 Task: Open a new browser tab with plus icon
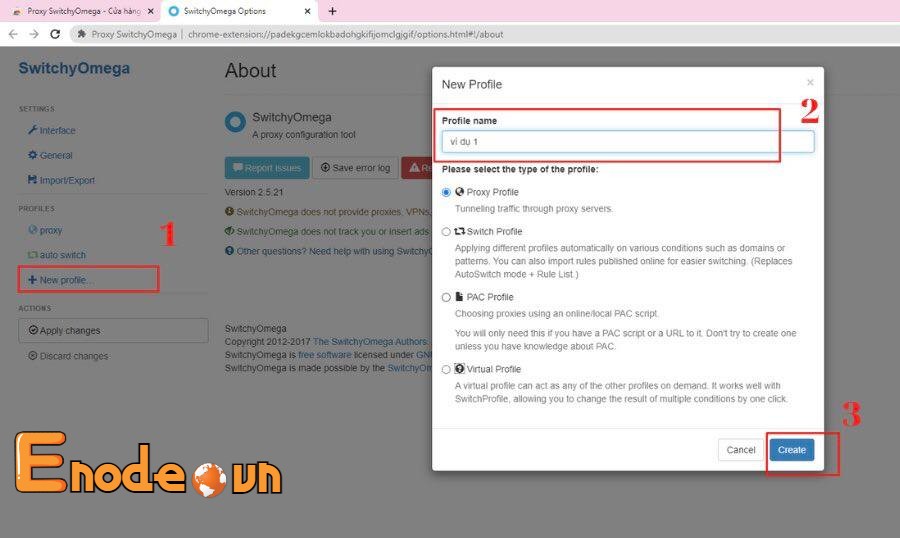[x=332, y=11]
